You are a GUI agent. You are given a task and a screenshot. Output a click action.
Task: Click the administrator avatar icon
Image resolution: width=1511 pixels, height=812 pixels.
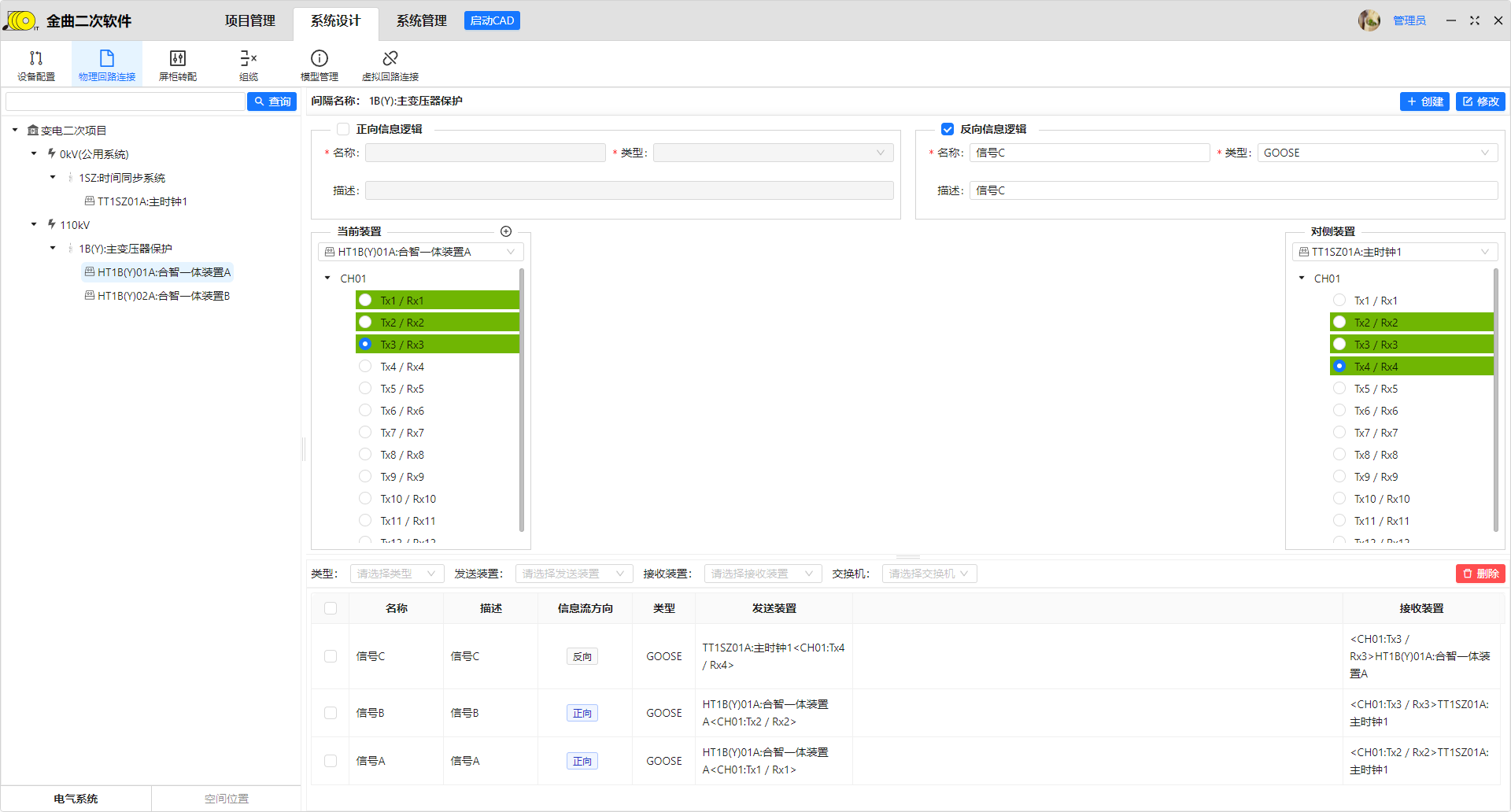tap(1369, 20)
